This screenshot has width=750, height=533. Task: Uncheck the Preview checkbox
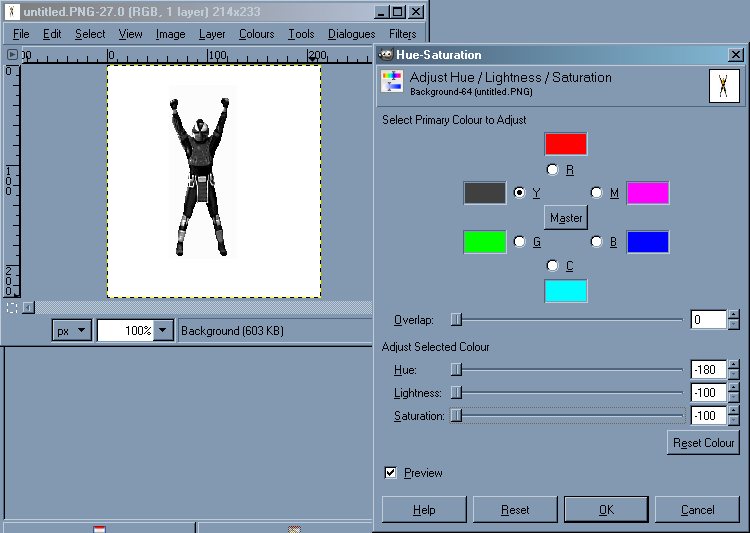click(391, 472)
